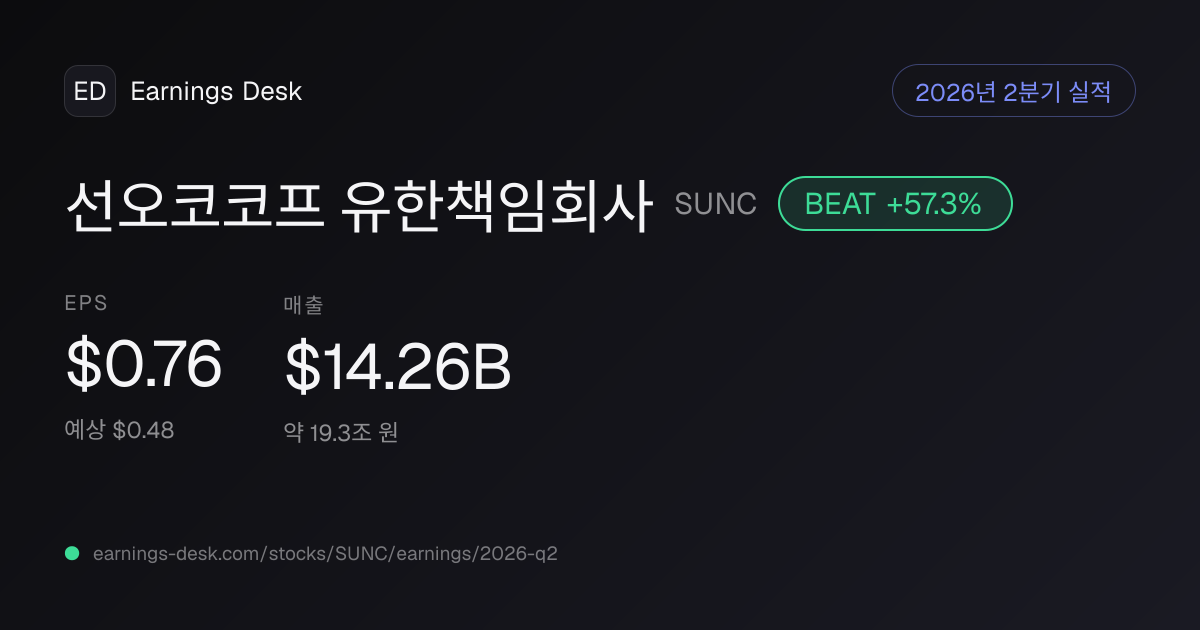Click the 약 19.3조 원 conversion text
Image resolution: width=1200 pixels, height=630 pixels.
(x=341, y=432)
